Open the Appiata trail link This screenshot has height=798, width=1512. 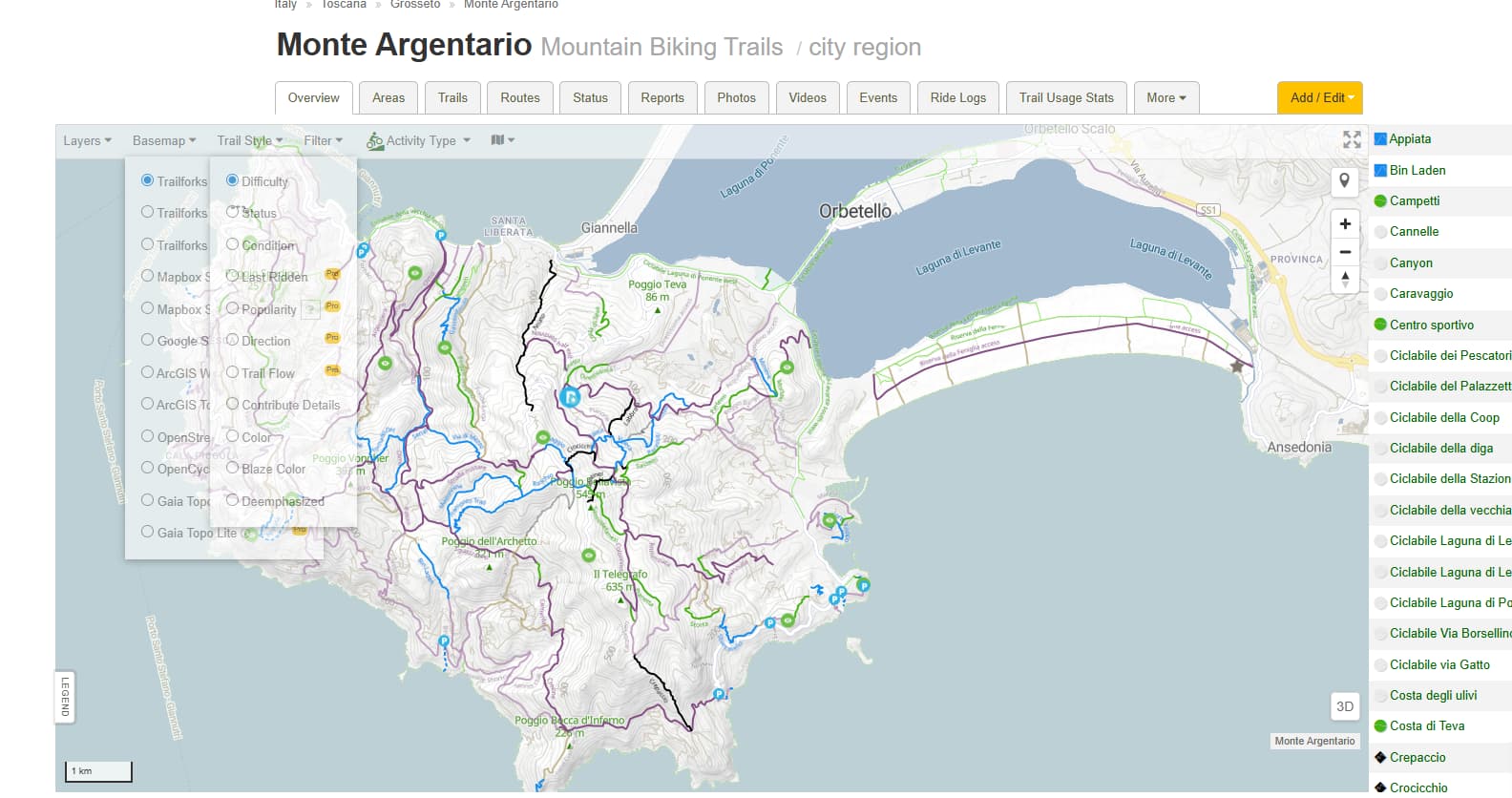point(1410,139)
